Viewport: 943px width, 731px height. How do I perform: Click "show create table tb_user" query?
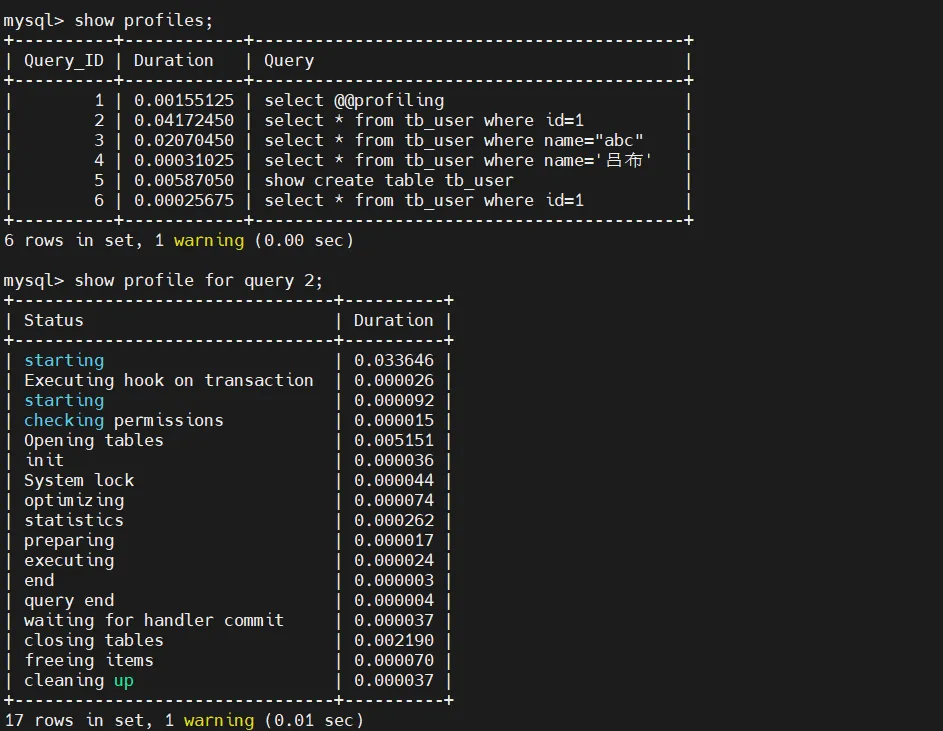(389, 180)
